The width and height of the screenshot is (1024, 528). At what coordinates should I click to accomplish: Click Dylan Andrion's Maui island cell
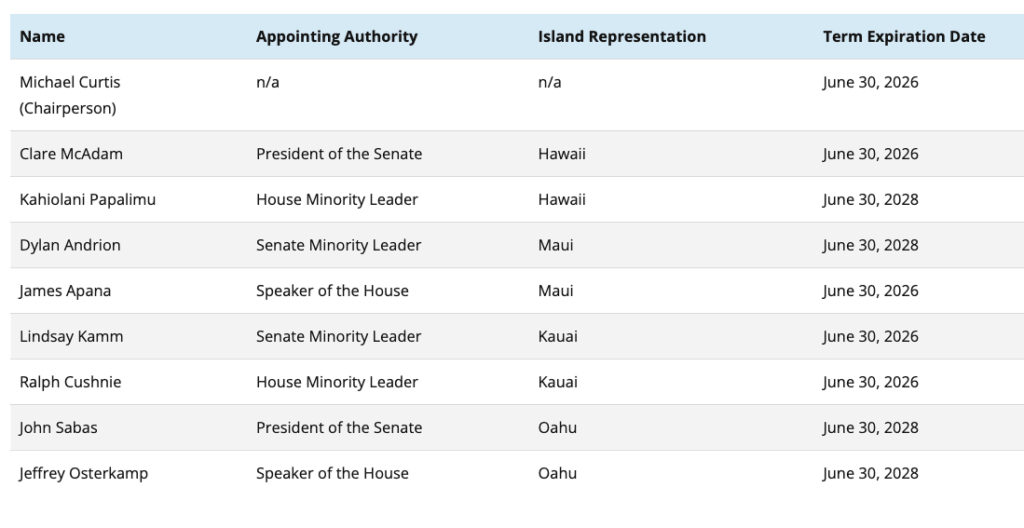click(555, 245)
